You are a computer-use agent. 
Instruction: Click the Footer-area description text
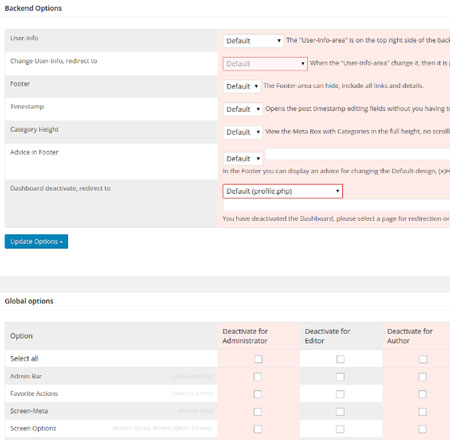pos(343,86)
